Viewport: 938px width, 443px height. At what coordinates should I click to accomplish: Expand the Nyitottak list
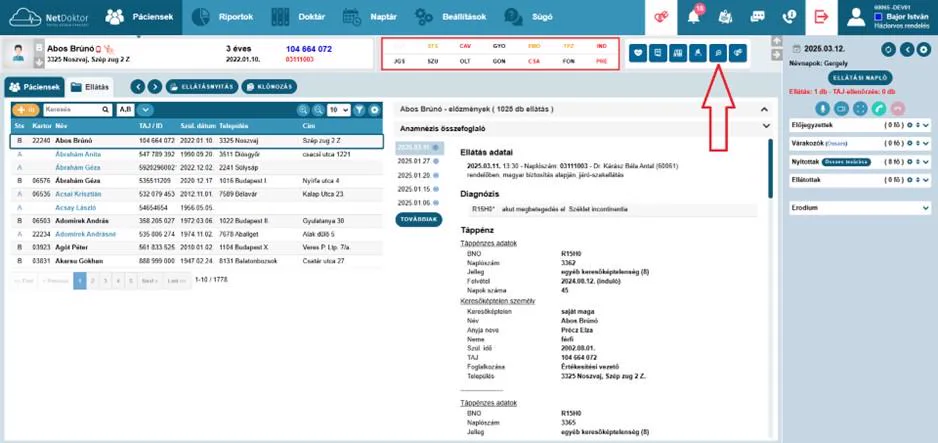click(x=926, y=162)
